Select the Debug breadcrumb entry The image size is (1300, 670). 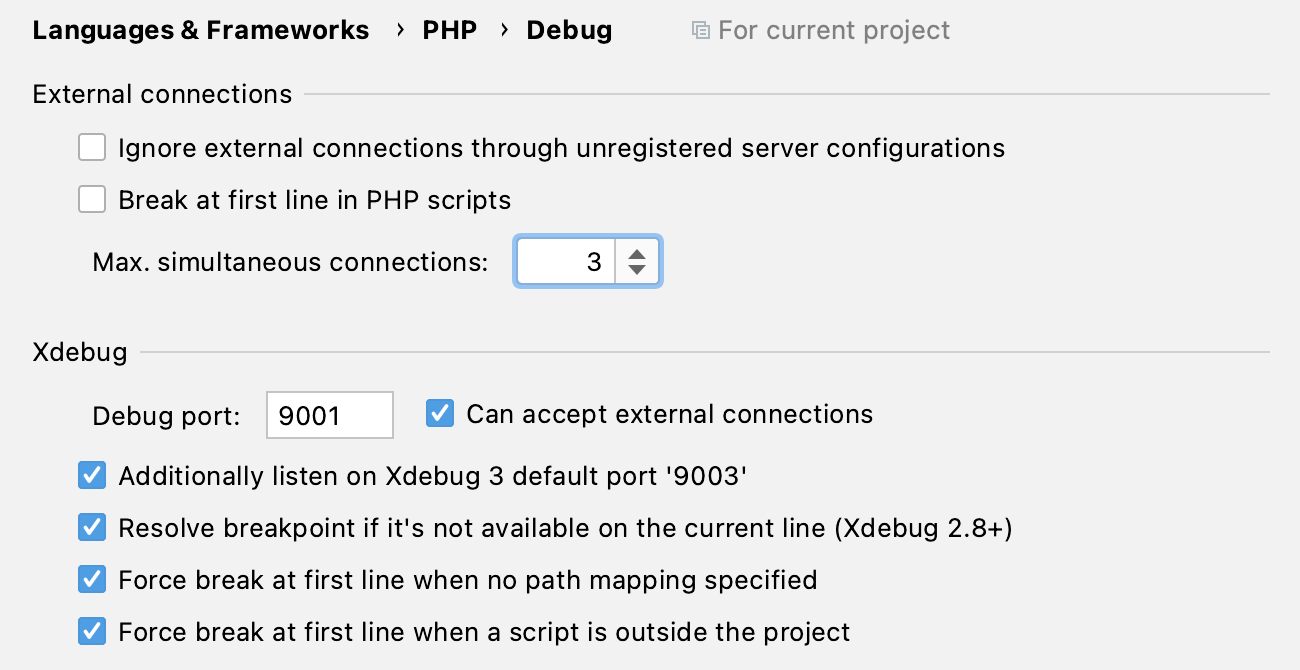click(x=569, y=29)
